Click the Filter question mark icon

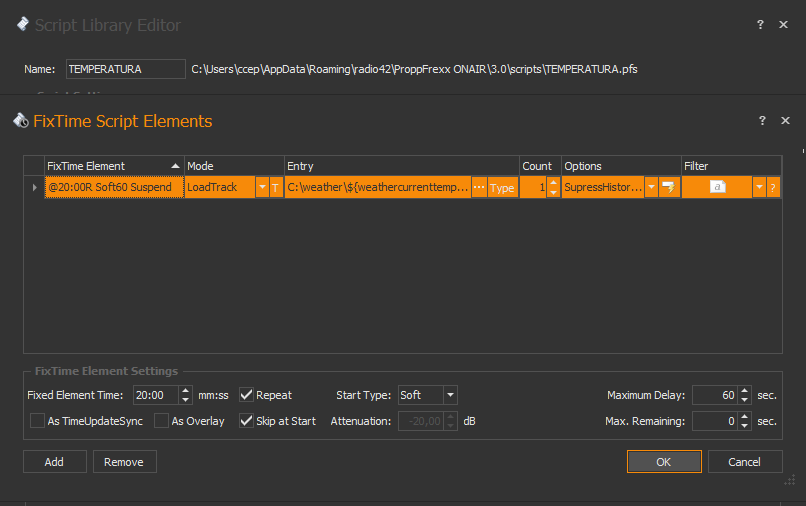point(773,187)
